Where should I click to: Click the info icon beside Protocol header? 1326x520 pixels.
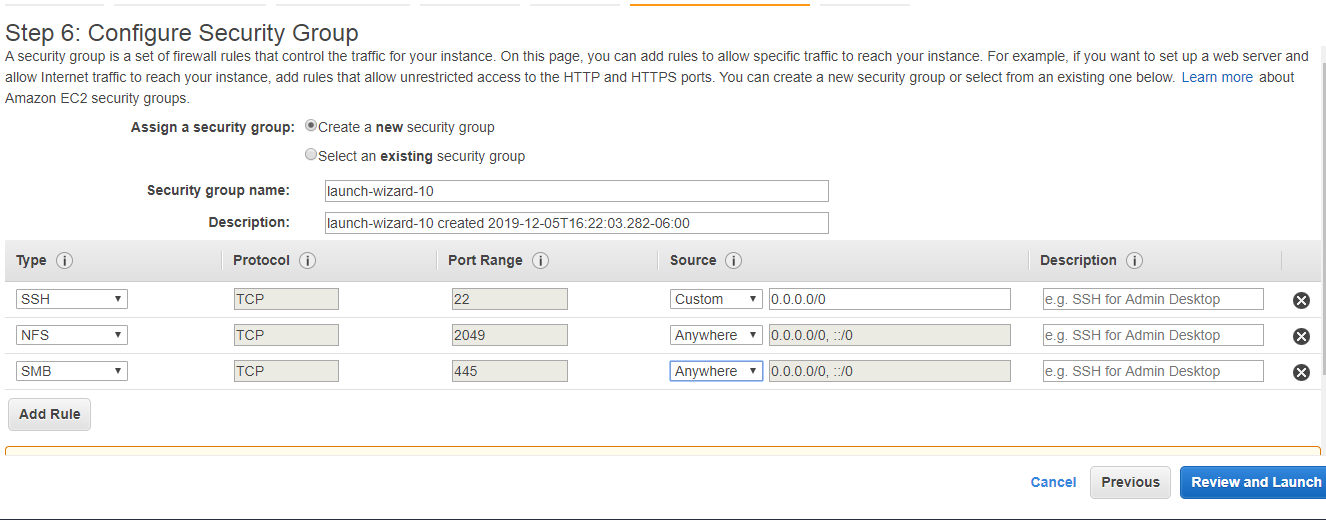click(x=308, y=261)
